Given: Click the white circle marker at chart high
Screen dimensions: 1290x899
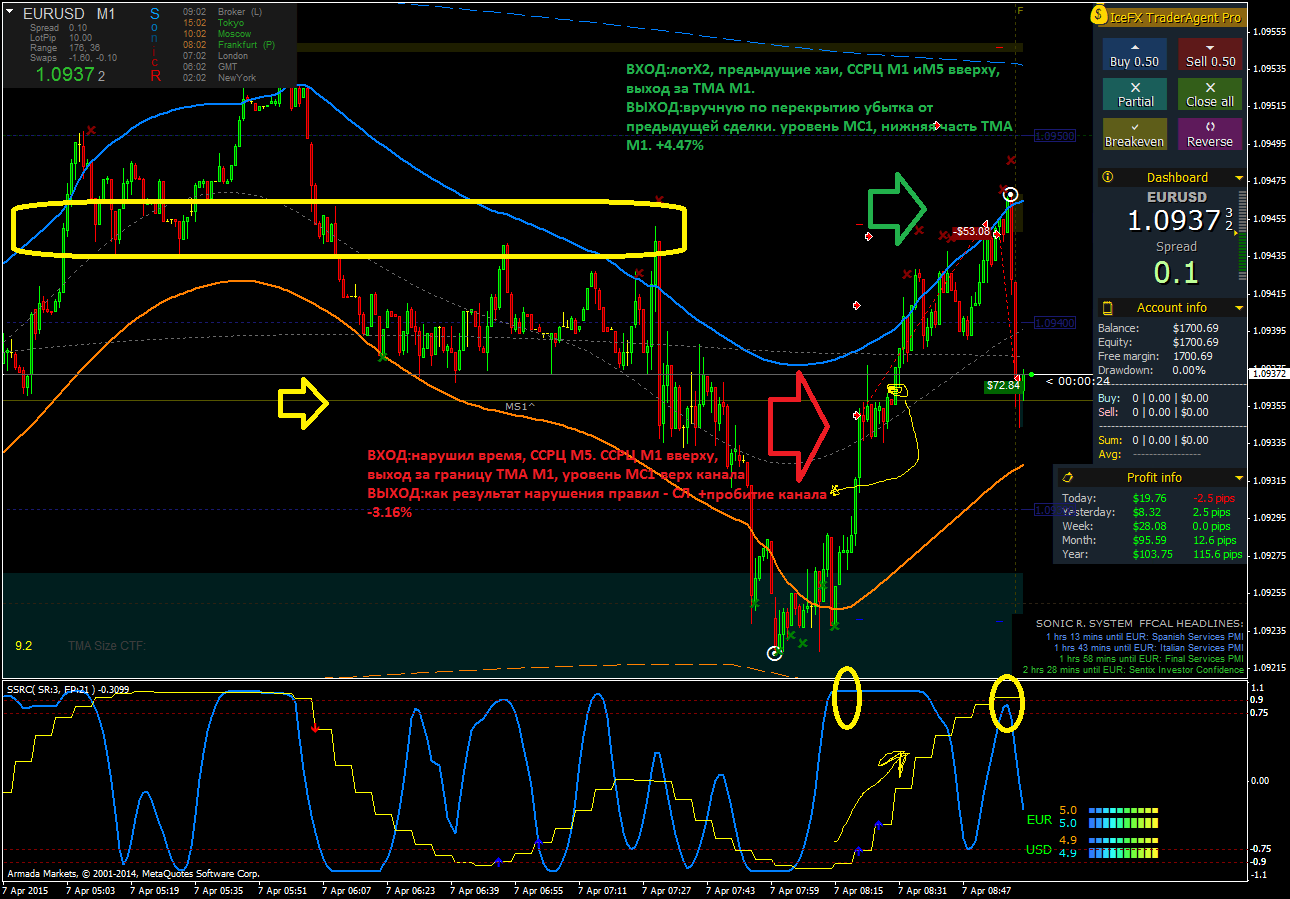Looking at the screenshot, I should (1011, 194).
